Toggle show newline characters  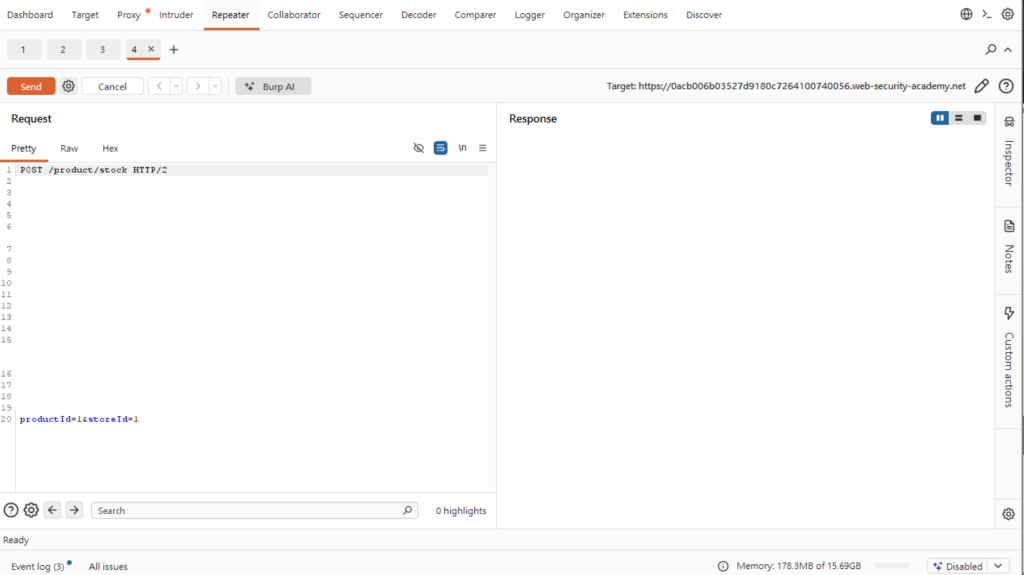(x=462, y=148)
